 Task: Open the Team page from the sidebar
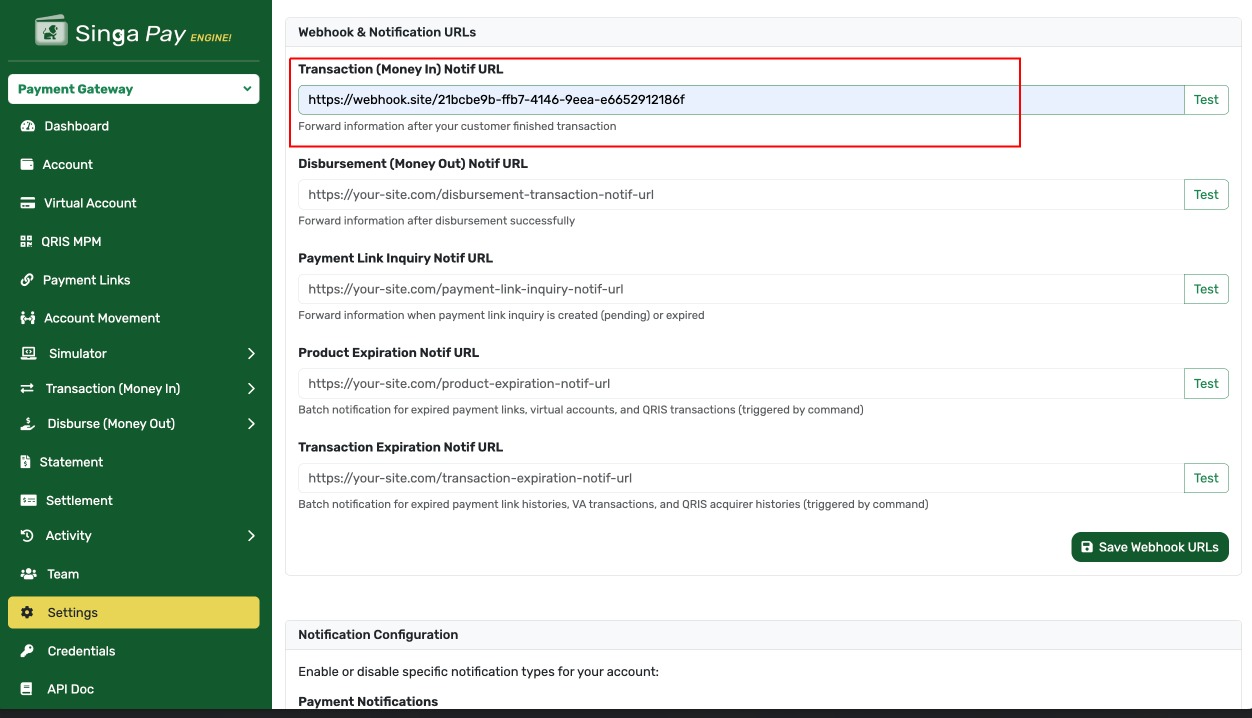(62, 573)
